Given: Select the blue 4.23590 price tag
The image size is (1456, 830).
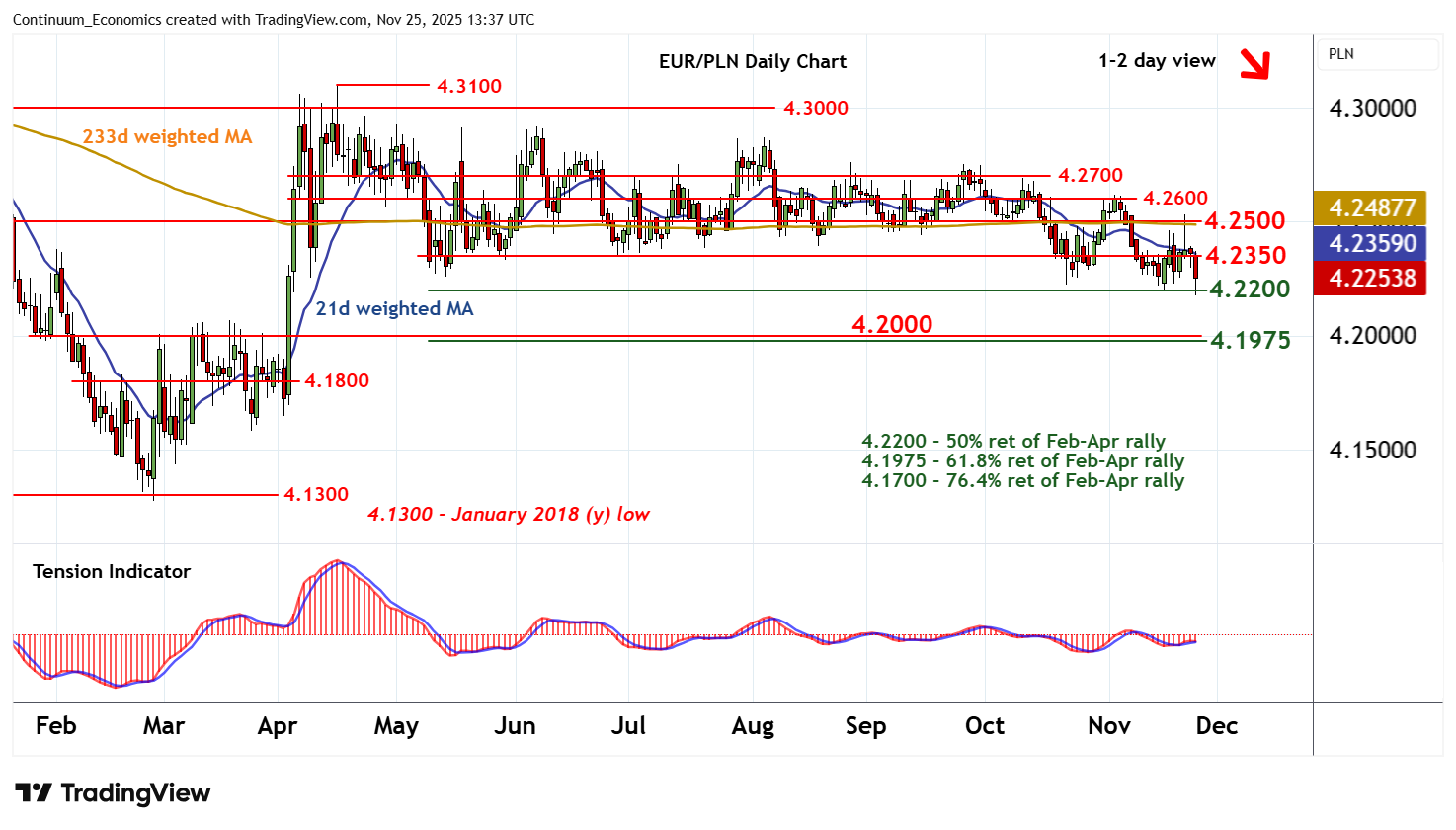Looking at the screenshot, I should pyautogui.click(x=1371, y=243).
